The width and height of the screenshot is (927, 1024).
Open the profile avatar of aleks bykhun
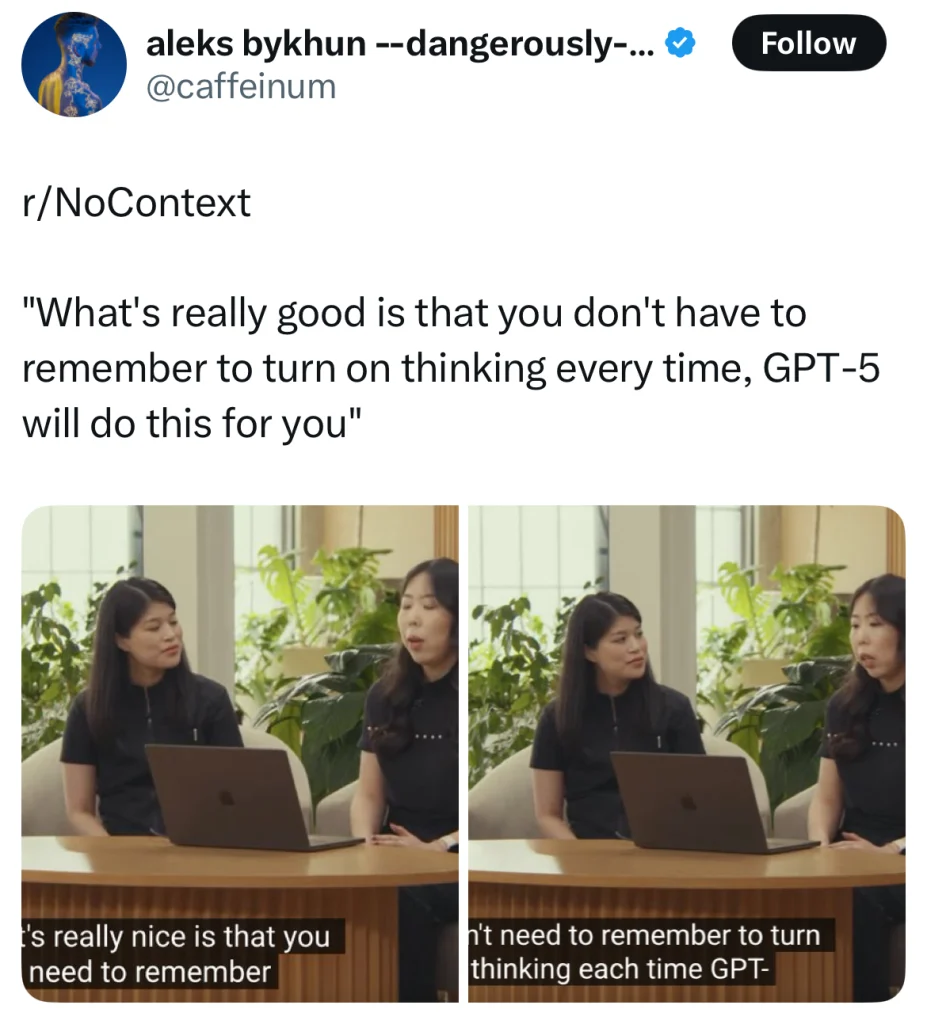point(74,64)
